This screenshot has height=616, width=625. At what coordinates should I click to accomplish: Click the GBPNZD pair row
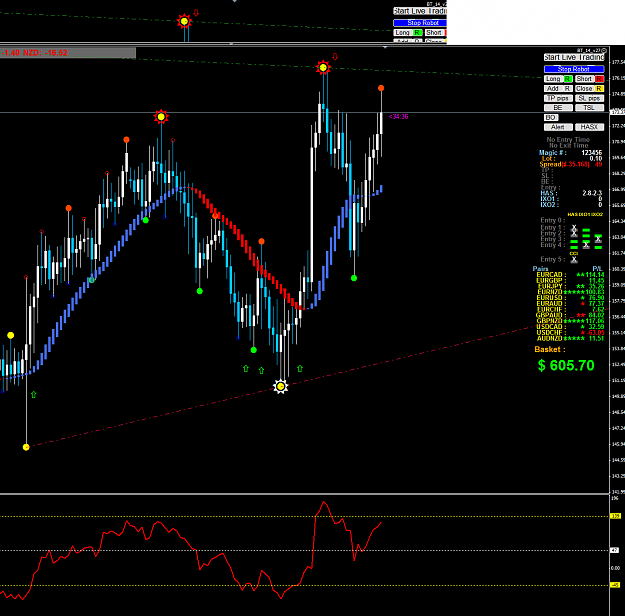pyautogui.click(x=570, y=321)
